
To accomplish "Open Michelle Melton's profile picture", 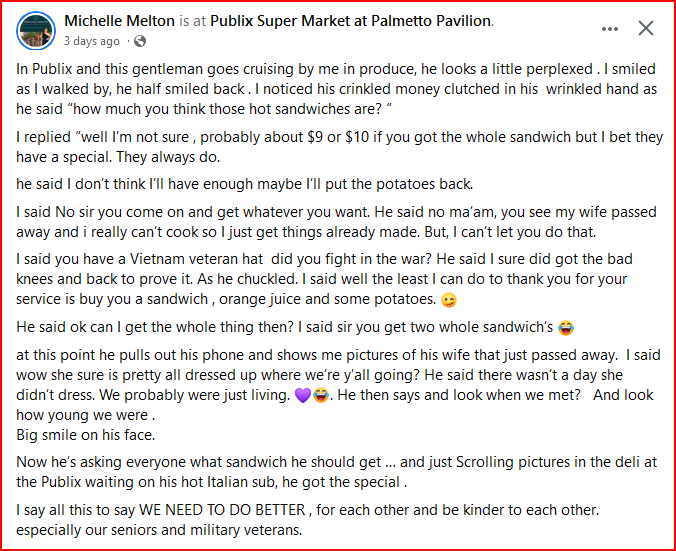I will (x=36, y=32).
